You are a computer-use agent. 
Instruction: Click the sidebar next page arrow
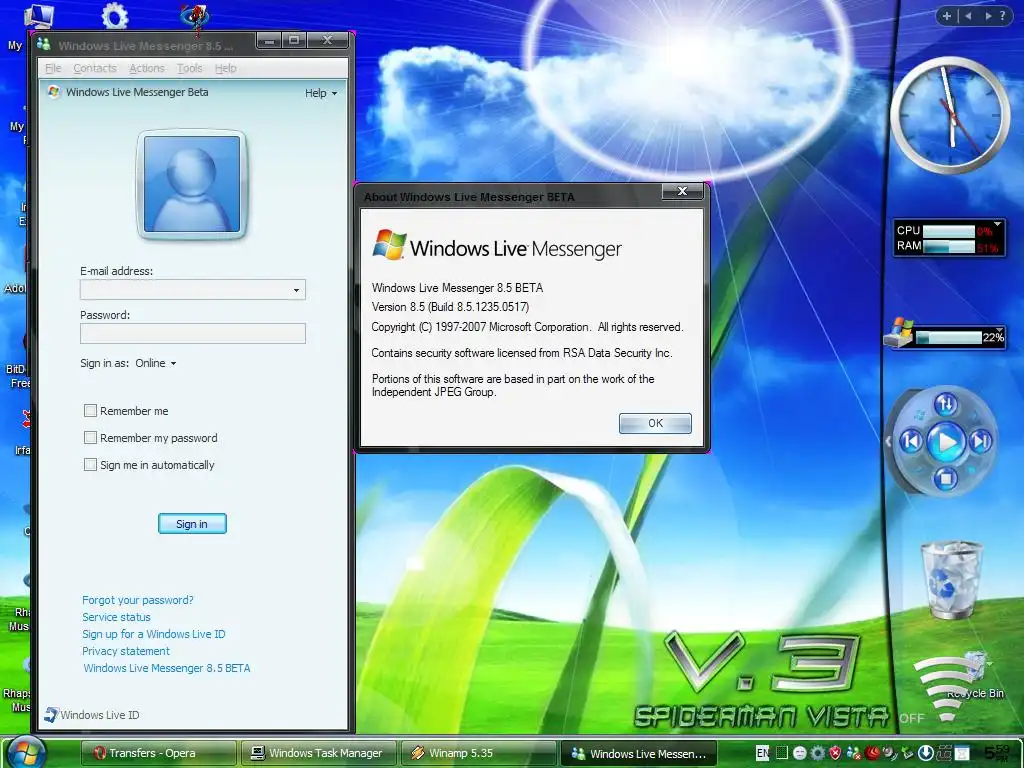987,16
